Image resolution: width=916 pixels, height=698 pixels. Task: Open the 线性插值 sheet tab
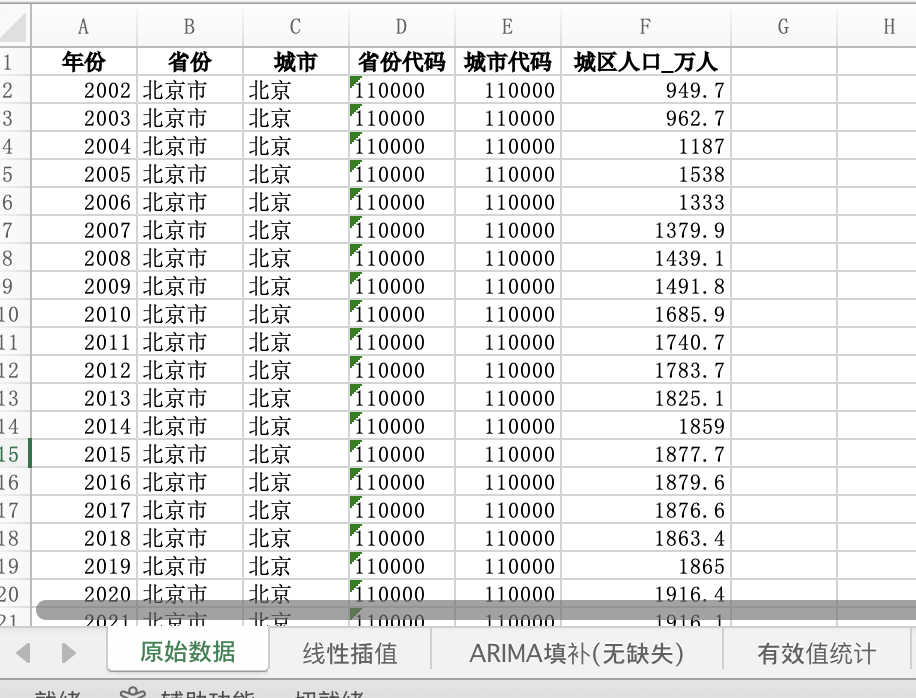tap(350, 653)
